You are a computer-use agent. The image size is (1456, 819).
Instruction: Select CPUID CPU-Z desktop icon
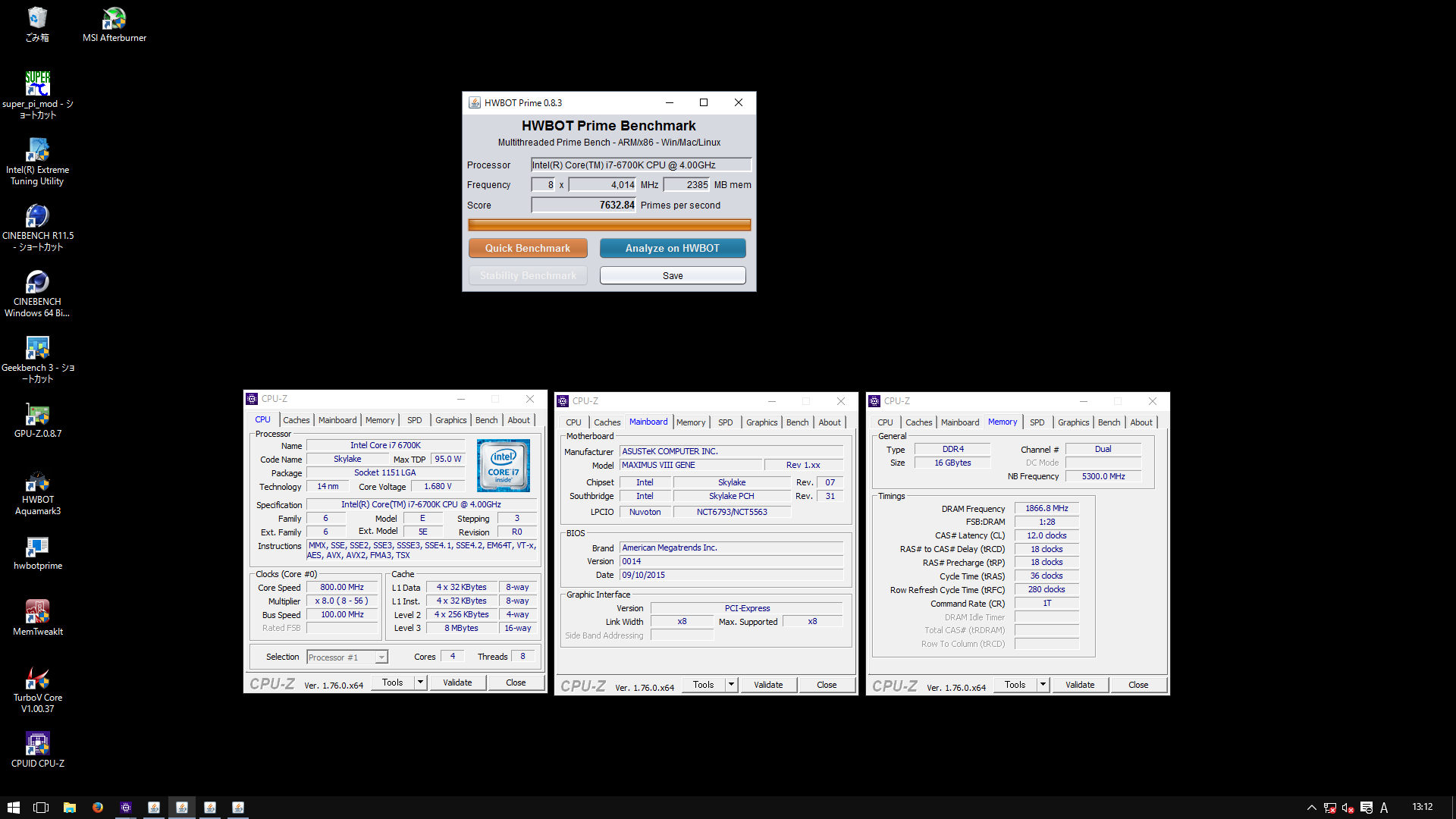(37, 749)
